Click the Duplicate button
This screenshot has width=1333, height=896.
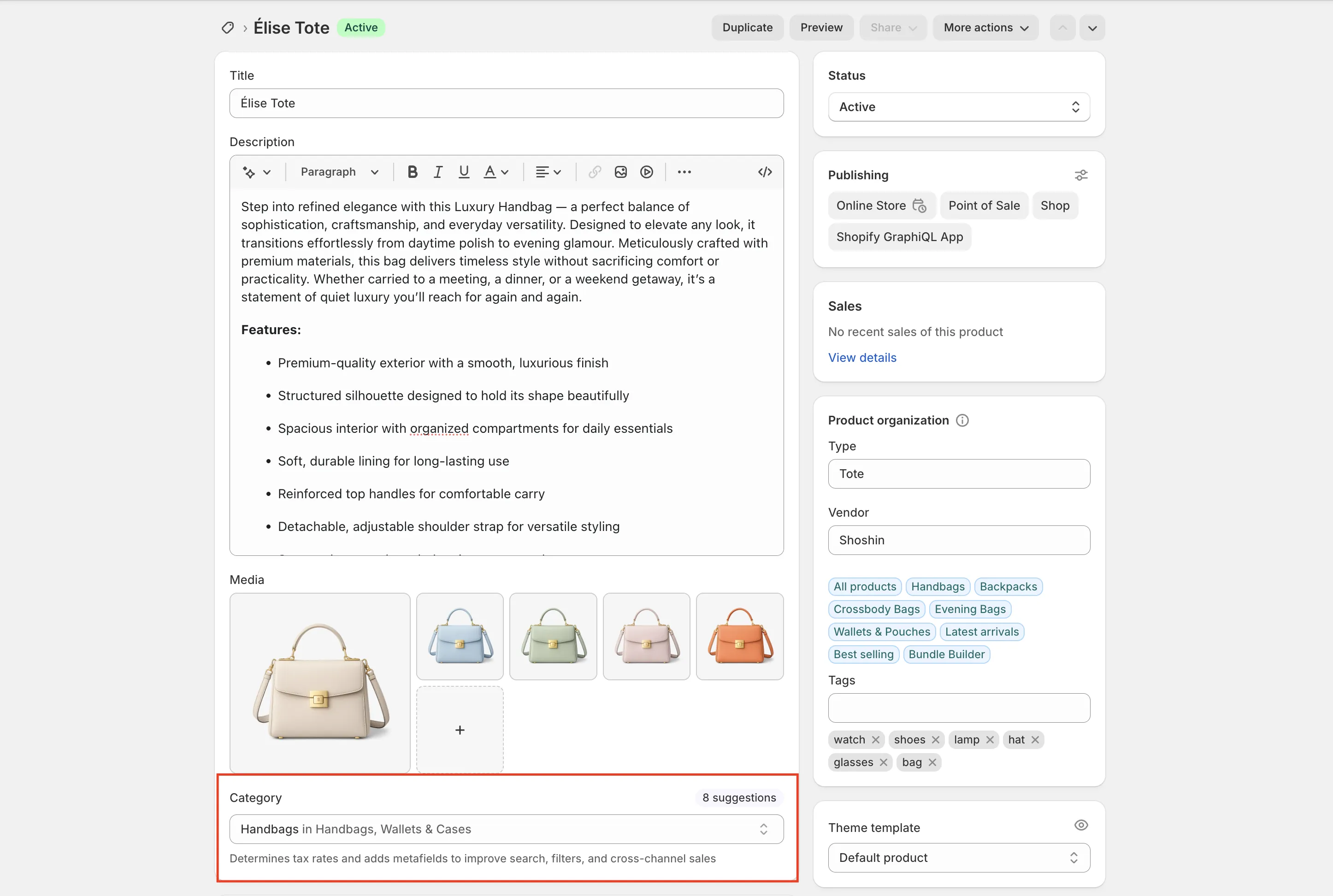[747, 28]
